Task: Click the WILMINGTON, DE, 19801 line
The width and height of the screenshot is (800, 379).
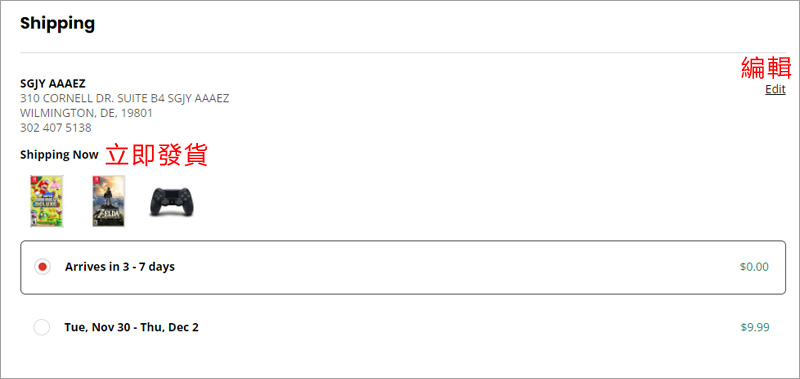Action: [86, 113]
